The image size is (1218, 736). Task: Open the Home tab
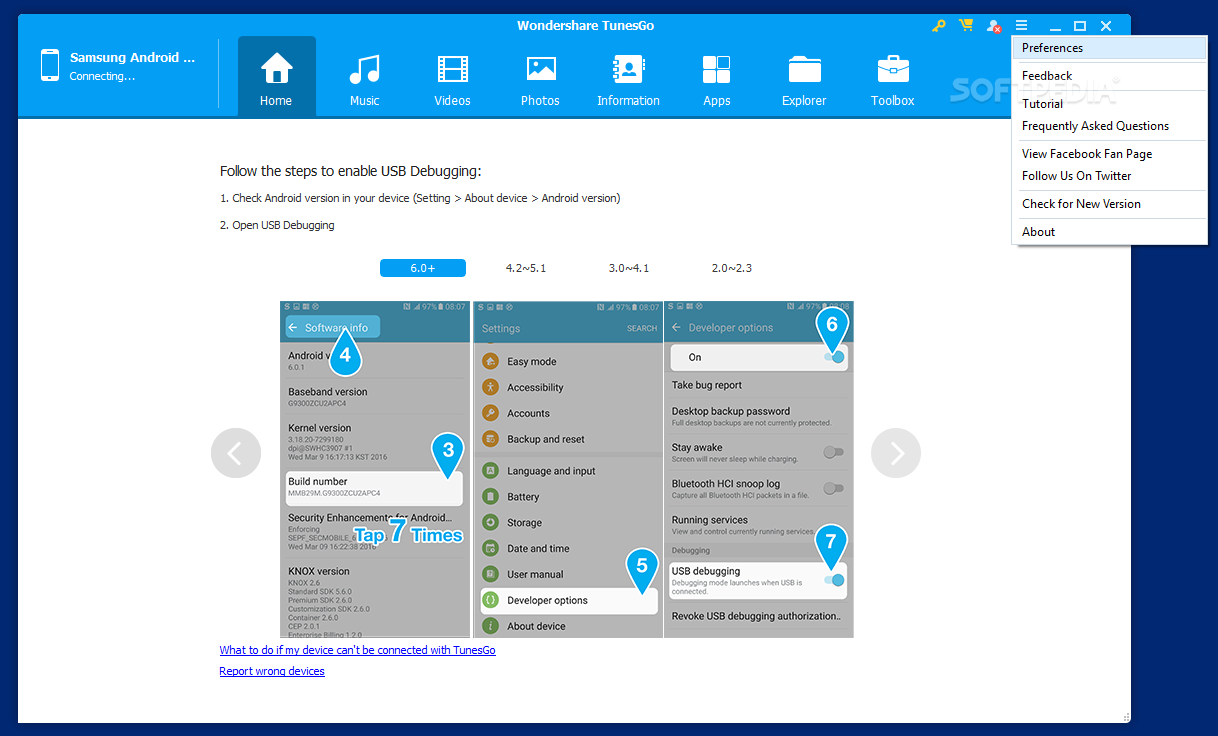(x=276, y=76)
